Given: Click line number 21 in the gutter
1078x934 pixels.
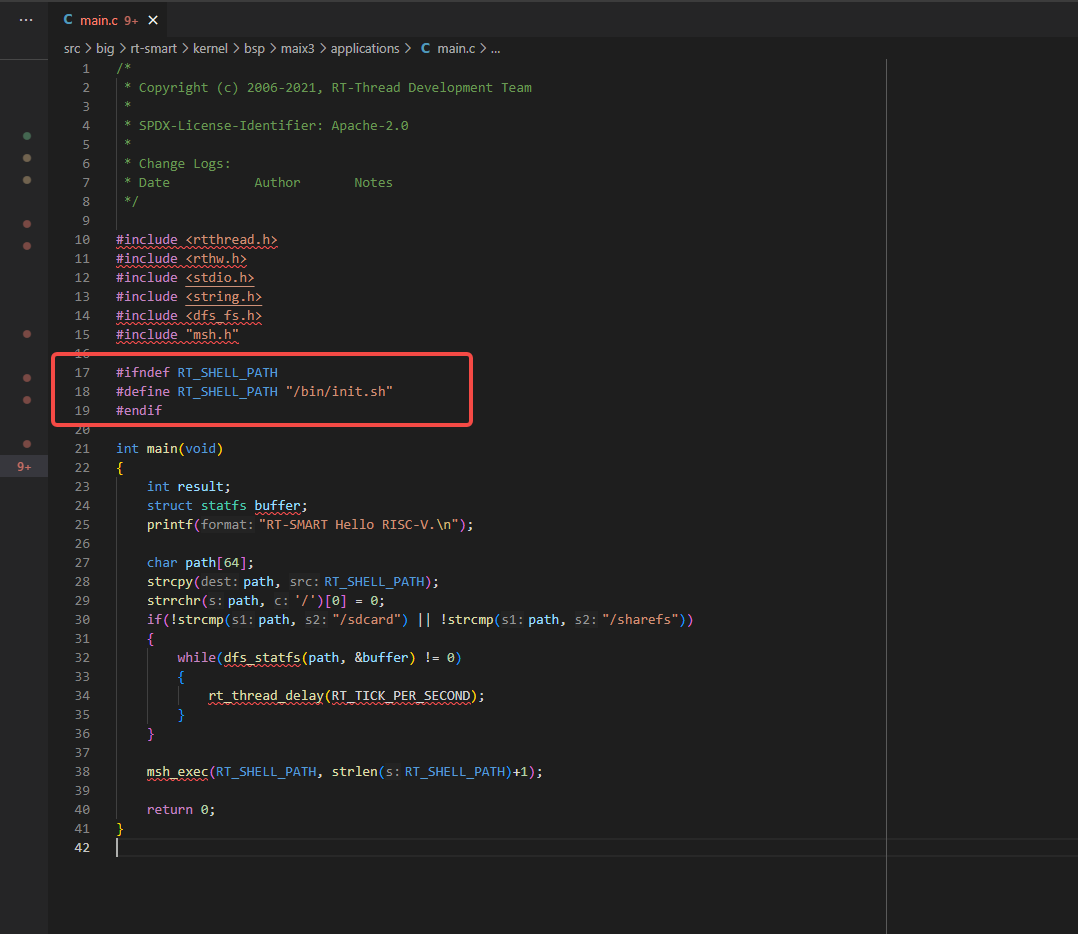Looking at the screenshot, I should [x=82, y=449].
